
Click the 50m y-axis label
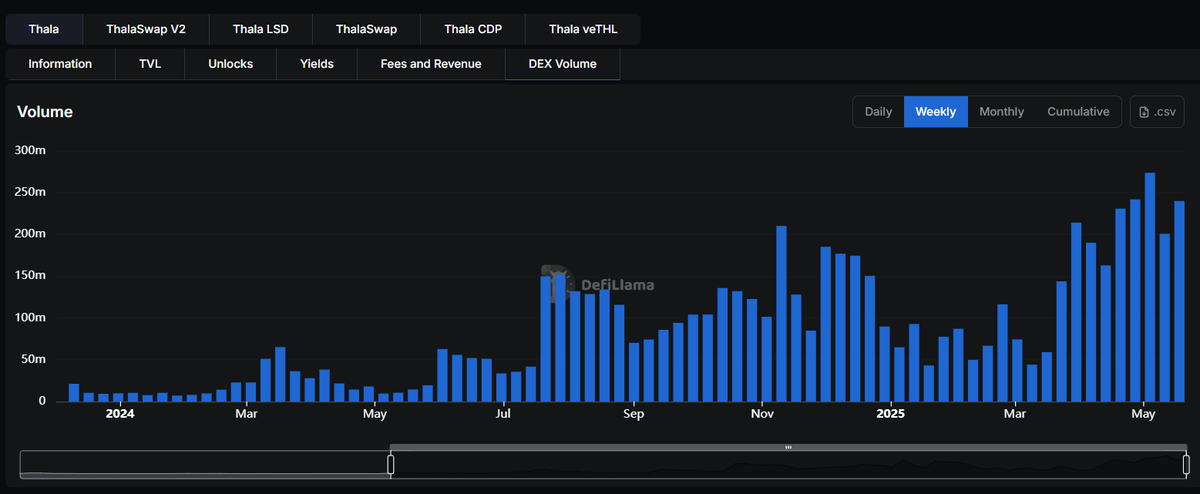pos(33,359)
